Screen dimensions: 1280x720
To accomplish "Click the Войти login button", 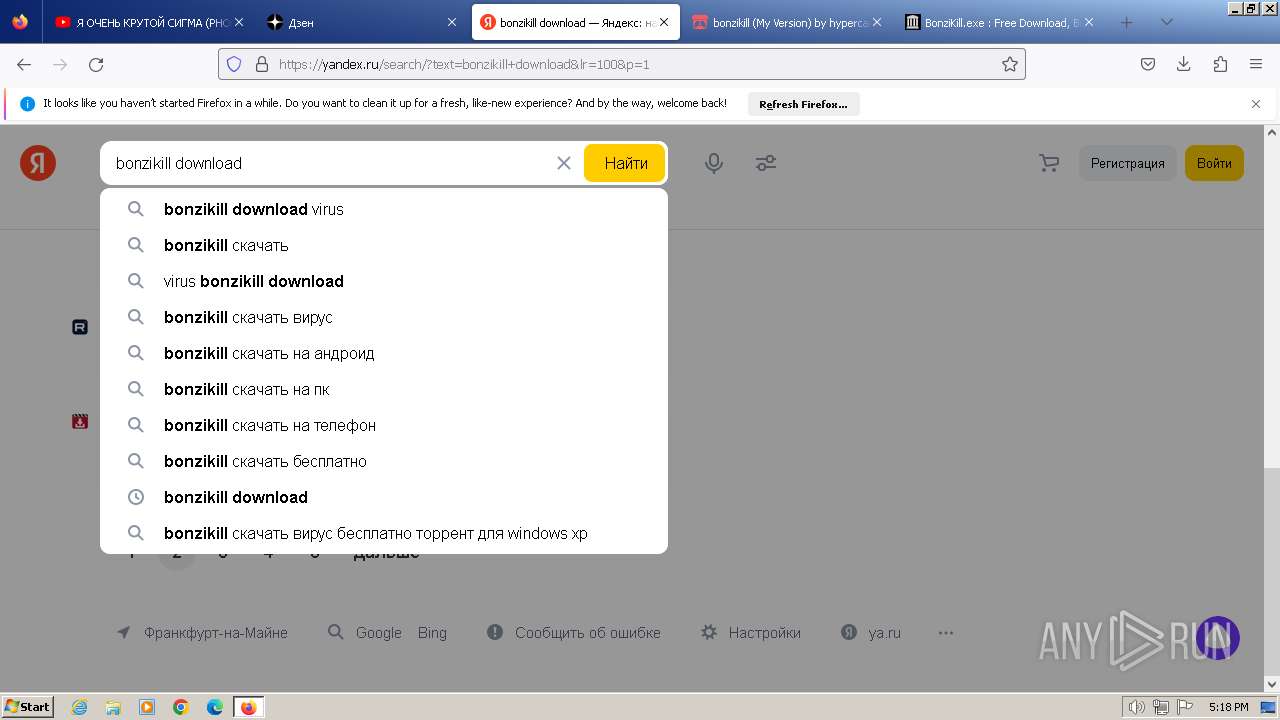I will (x=1214, y=163).
